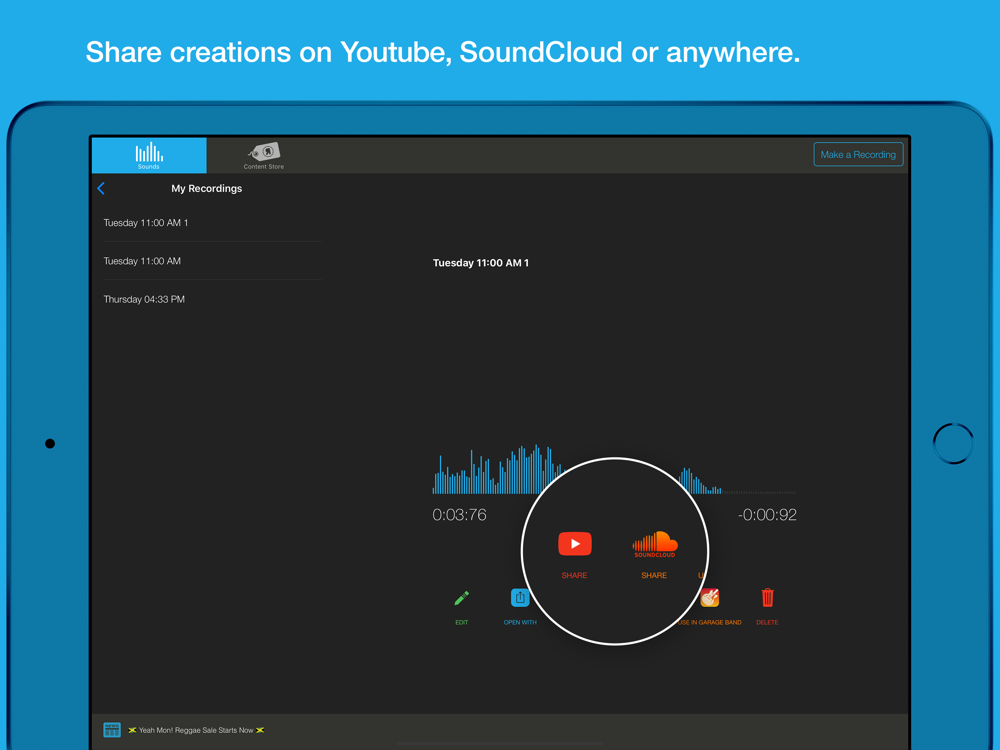The height and width of the screenshot is (750, 1000).
Task: Click the green Edit pencil icon
Action: tap(462, 598)
